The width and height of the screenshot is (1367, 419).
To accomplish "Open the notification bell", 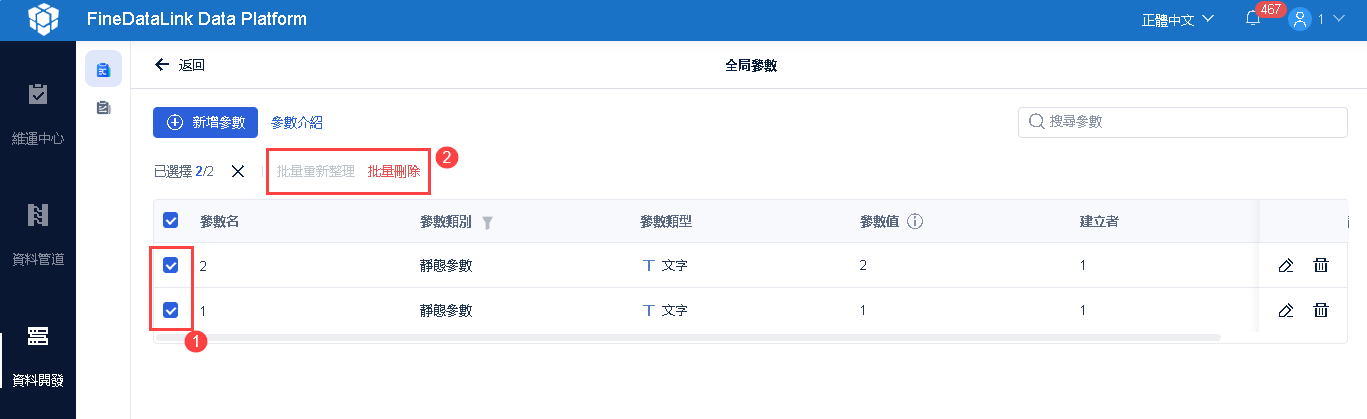I will point(1253,19).
